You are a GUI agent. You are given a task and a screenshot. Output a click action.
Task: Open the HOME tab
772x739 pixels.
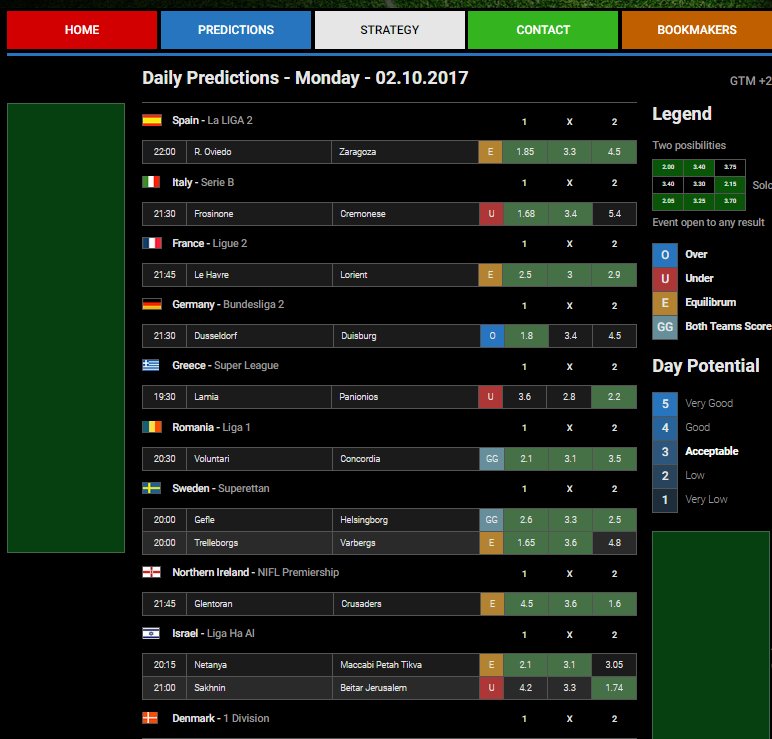tap(82, 30)
